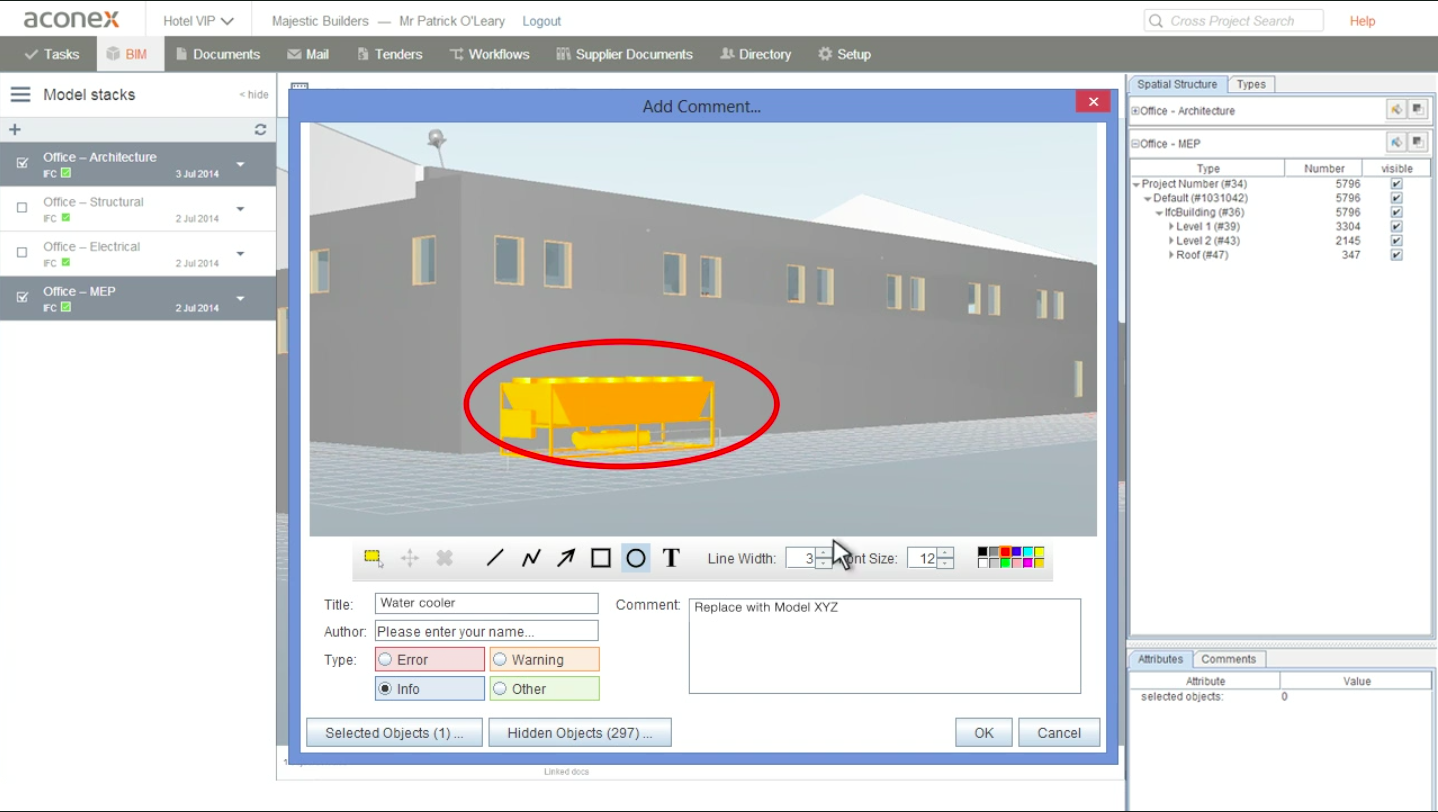Image resolution: width=1438 pixels, height=812 pixels.
Task: Click the Comment text area
Action: (885, 646)
